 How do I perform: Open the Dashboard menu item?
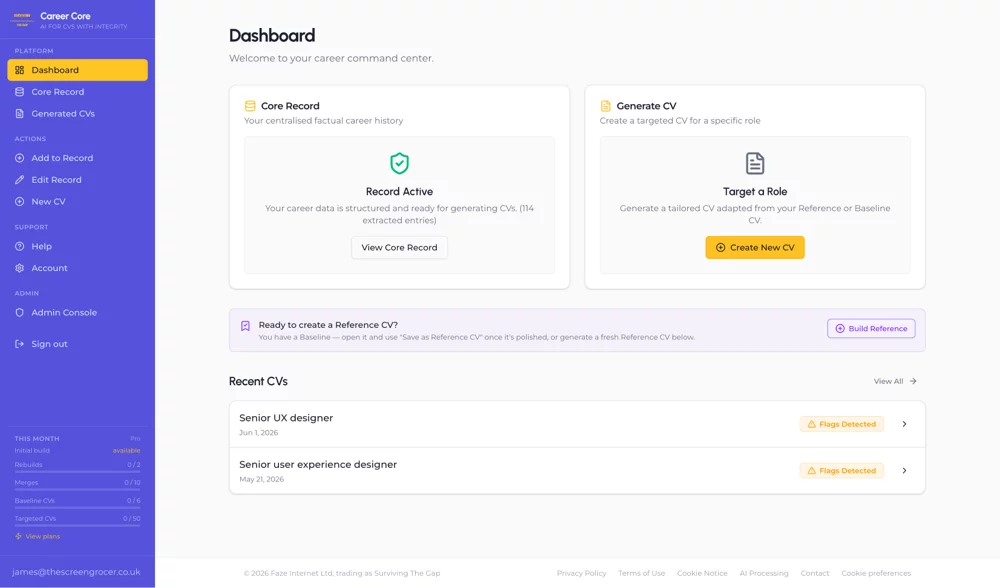pyautogui.click(x=77, y=70)
